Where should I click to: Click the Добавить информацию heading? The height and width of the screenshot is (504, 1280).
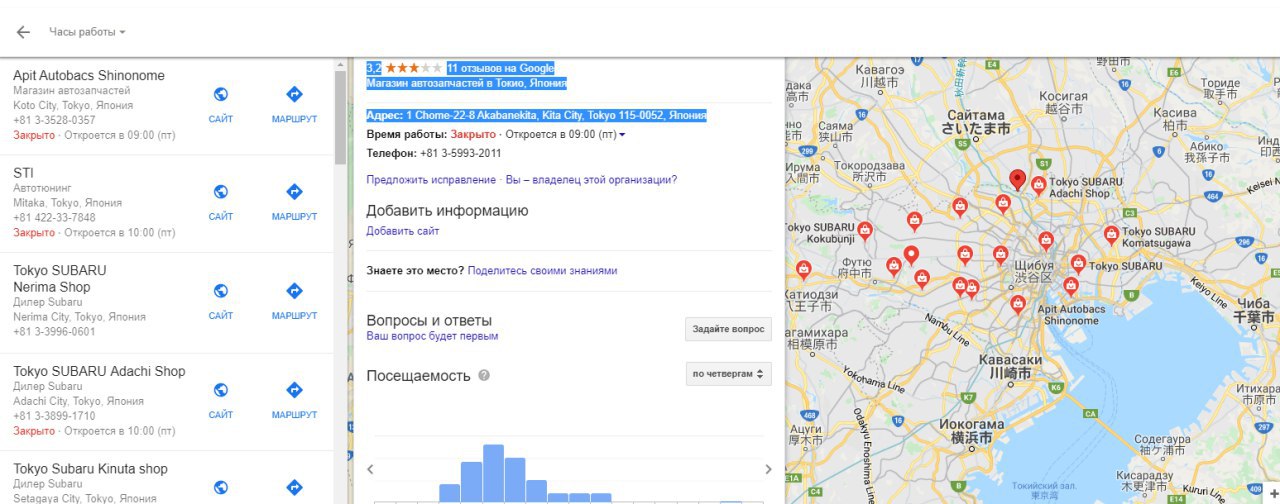pos(447,211)
